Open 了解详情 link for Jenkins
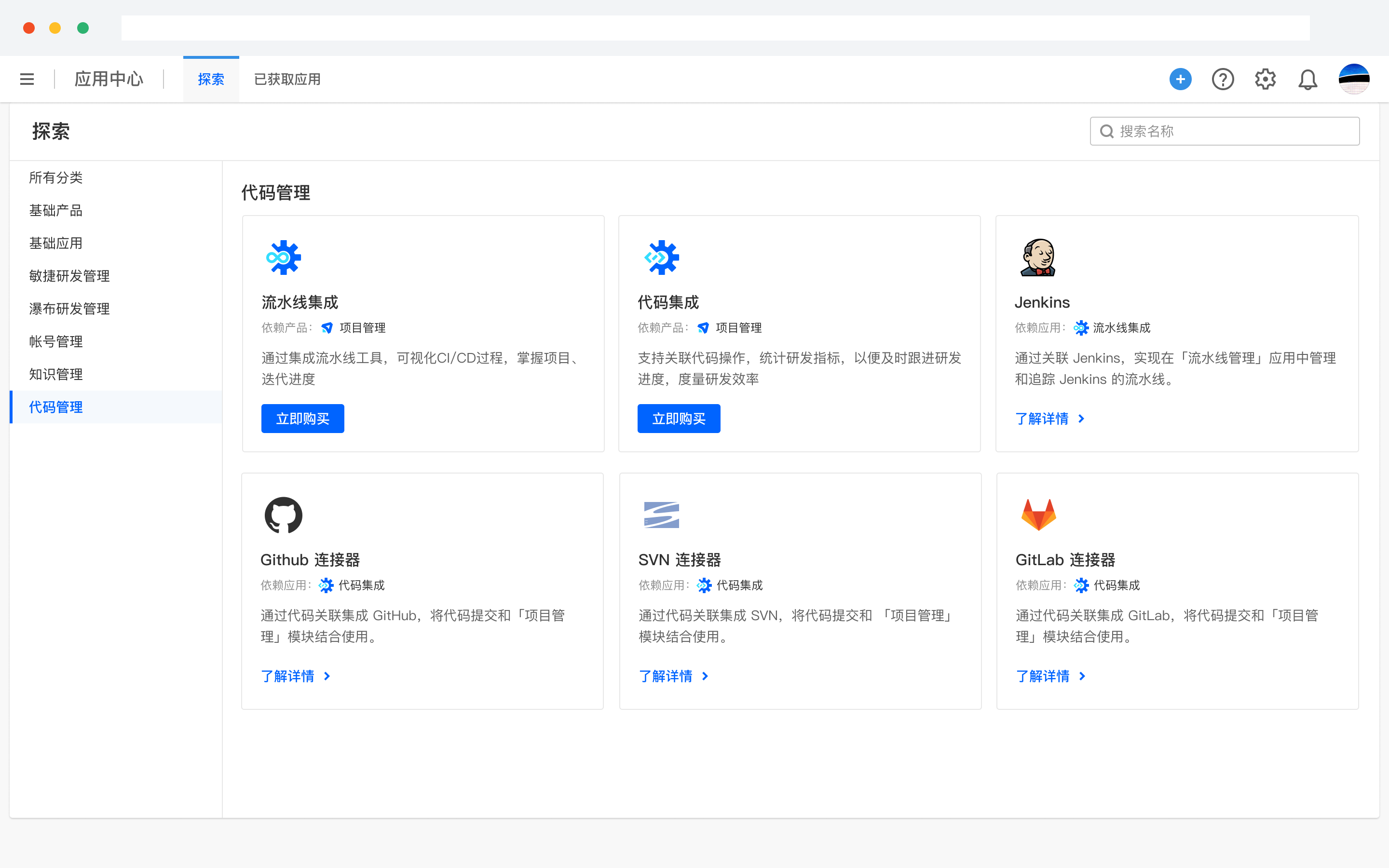This screenshot has width=1389, height=868. [1042, 419]
